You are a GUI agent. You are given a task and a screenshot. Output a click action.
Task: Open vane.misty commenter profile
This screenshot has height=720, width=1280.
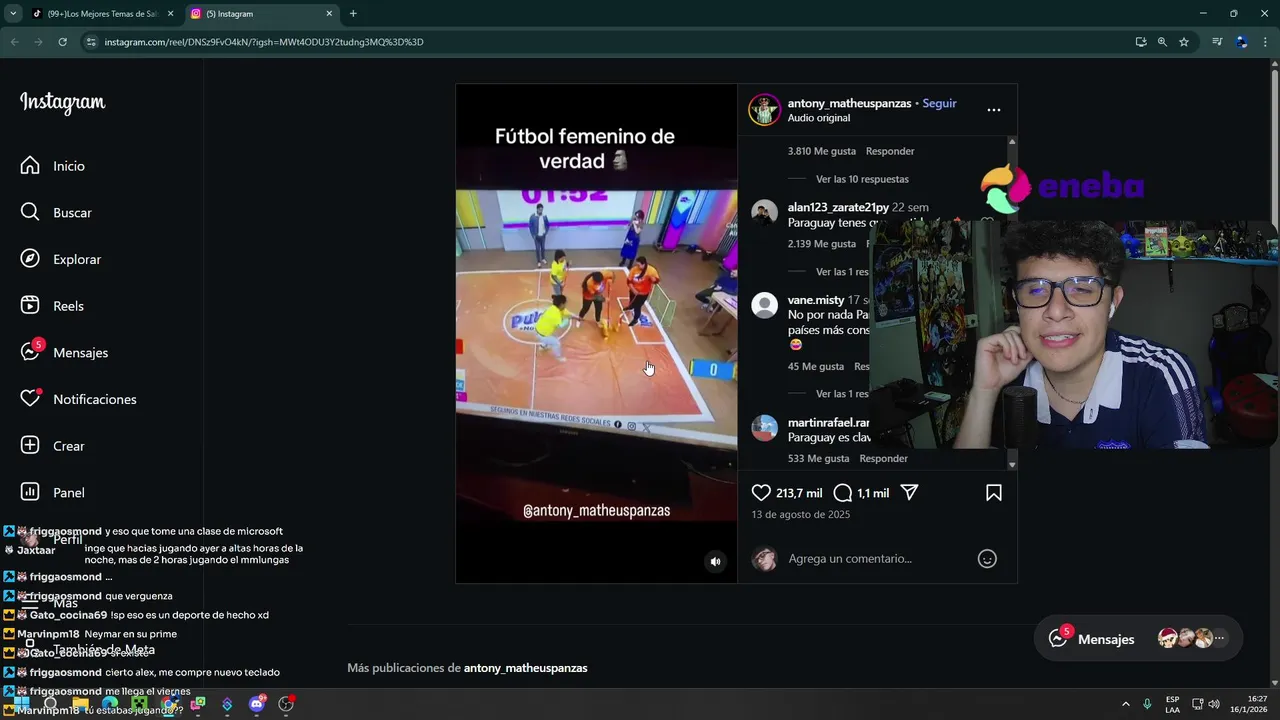coord(816,300)
